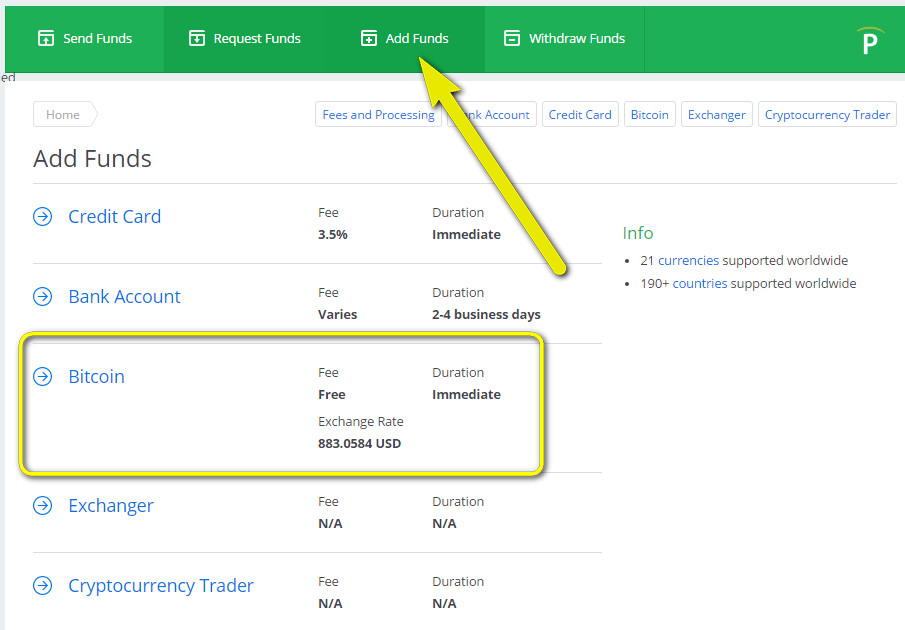Open the Withdraw Funds menu tab
905x630 pixels.
point(565,39)
